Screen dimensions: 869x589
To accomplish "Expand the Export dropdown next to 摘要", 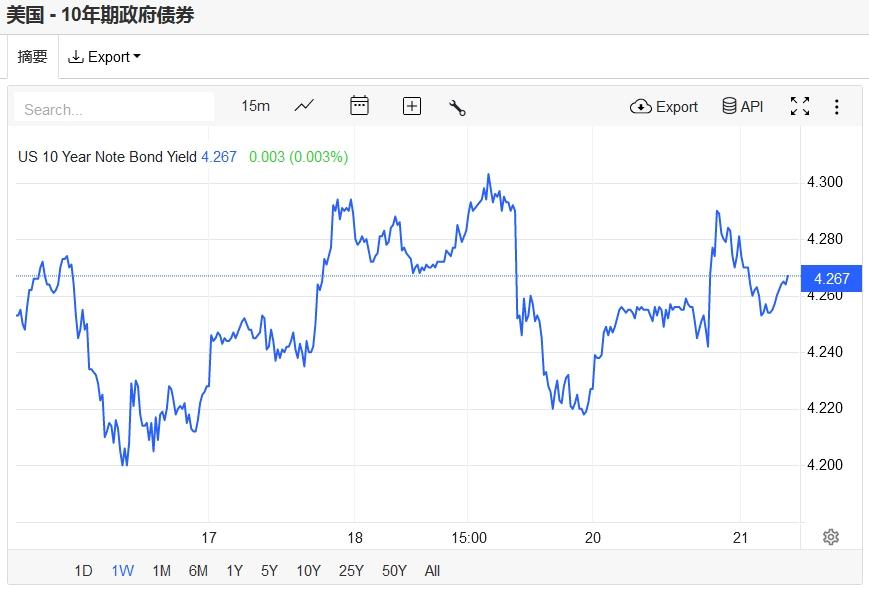I will [104, 57].
